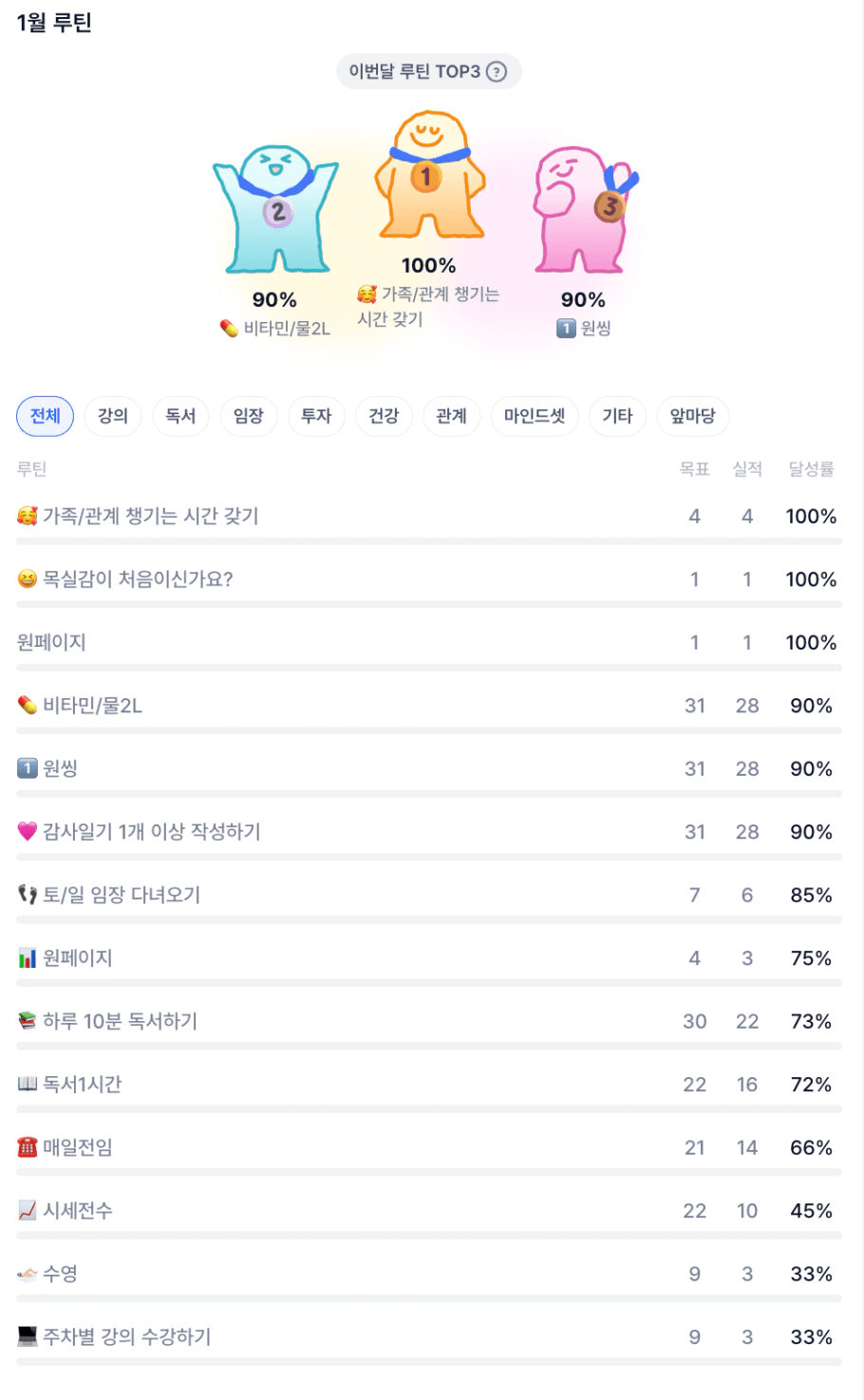Switch to the 앞마당 tab

point(693,416)
